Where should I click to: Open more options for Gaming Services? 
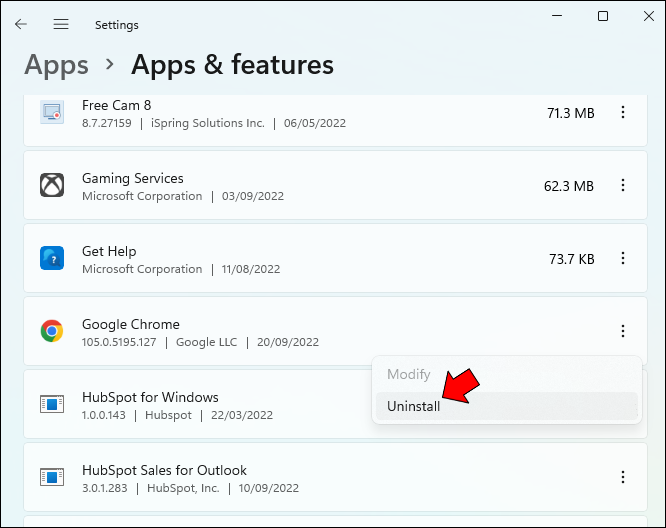pyautogui.click(x=623, y=185)
